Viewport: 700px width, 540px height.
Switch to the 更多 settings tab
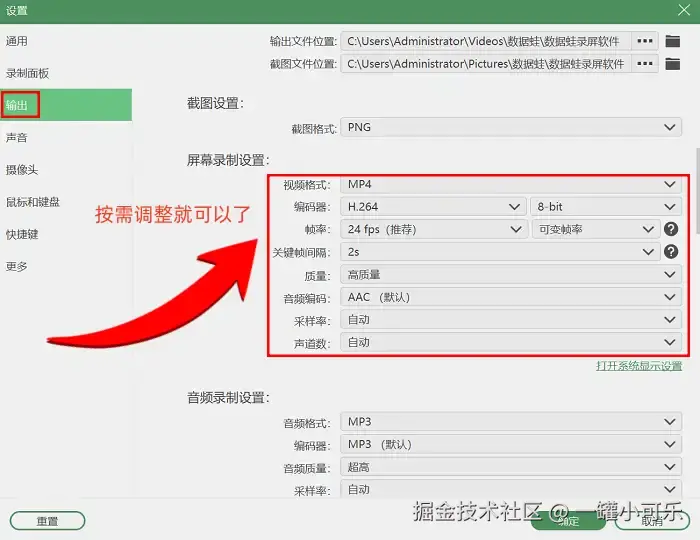[x=66, y=266]
